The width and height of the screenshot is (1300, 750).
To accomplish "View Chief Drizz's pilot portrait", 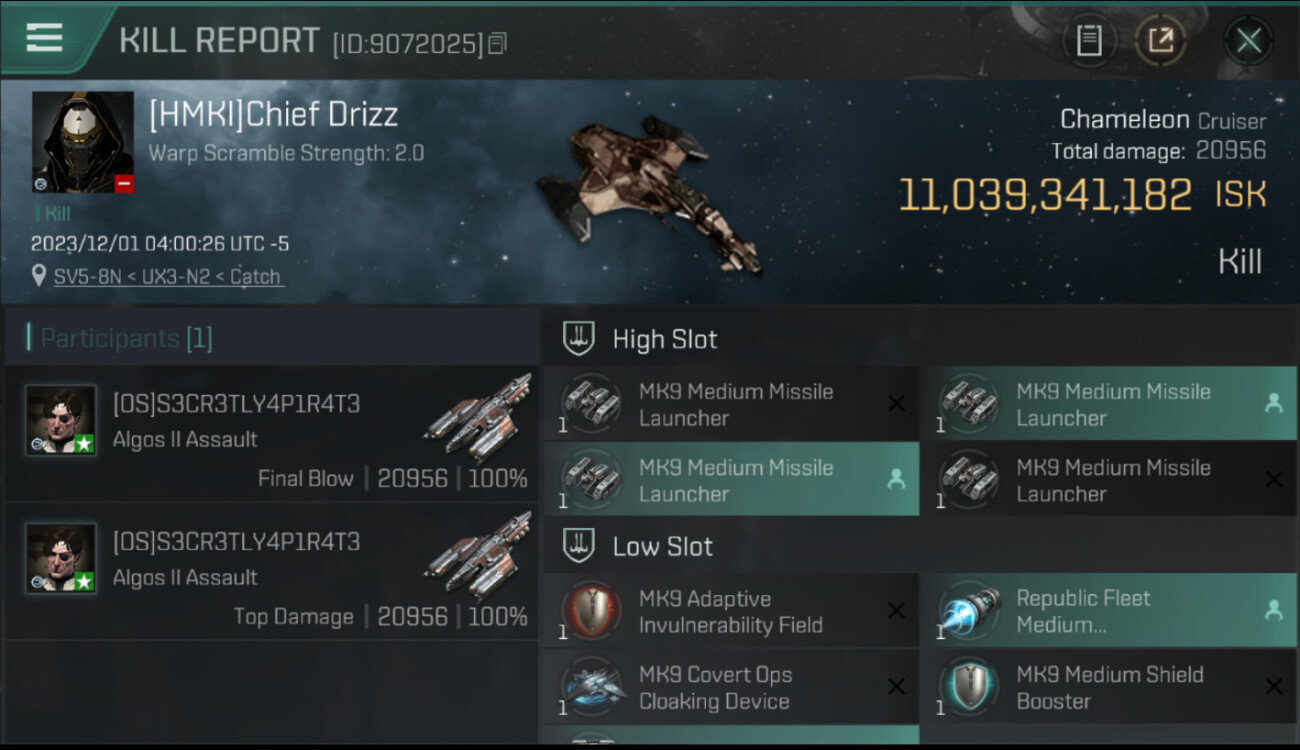I will click(83, 142).
